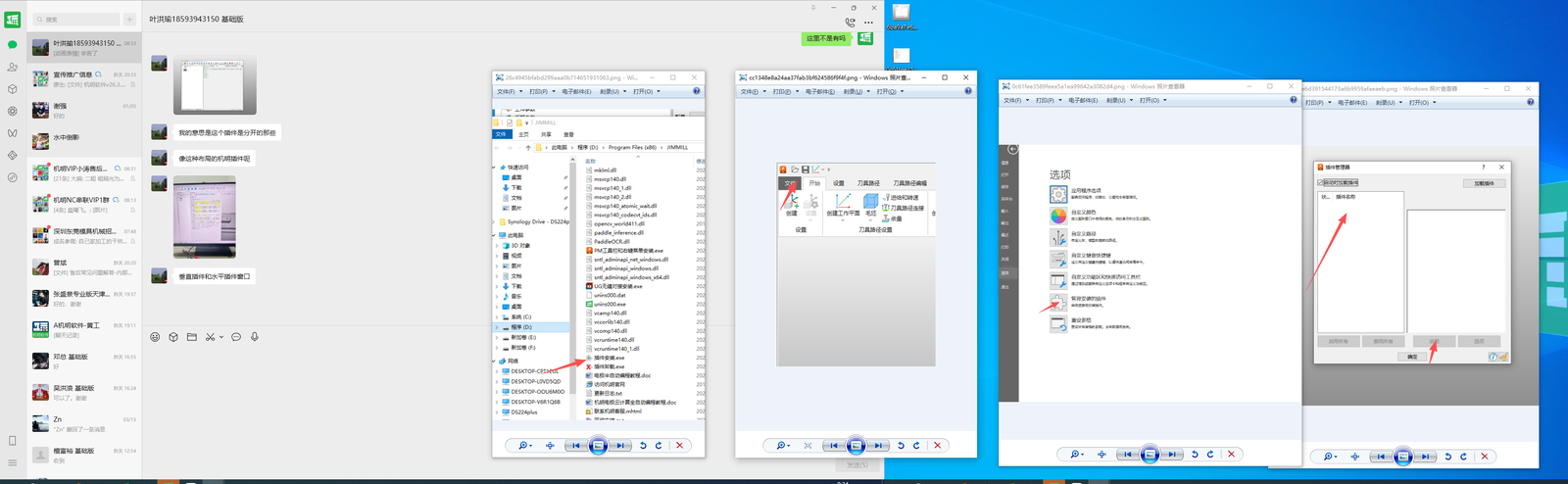Rotate counterclockwise in cc1348e photo viewer
Screen dimensions: 1568x484
click(901, 445)
